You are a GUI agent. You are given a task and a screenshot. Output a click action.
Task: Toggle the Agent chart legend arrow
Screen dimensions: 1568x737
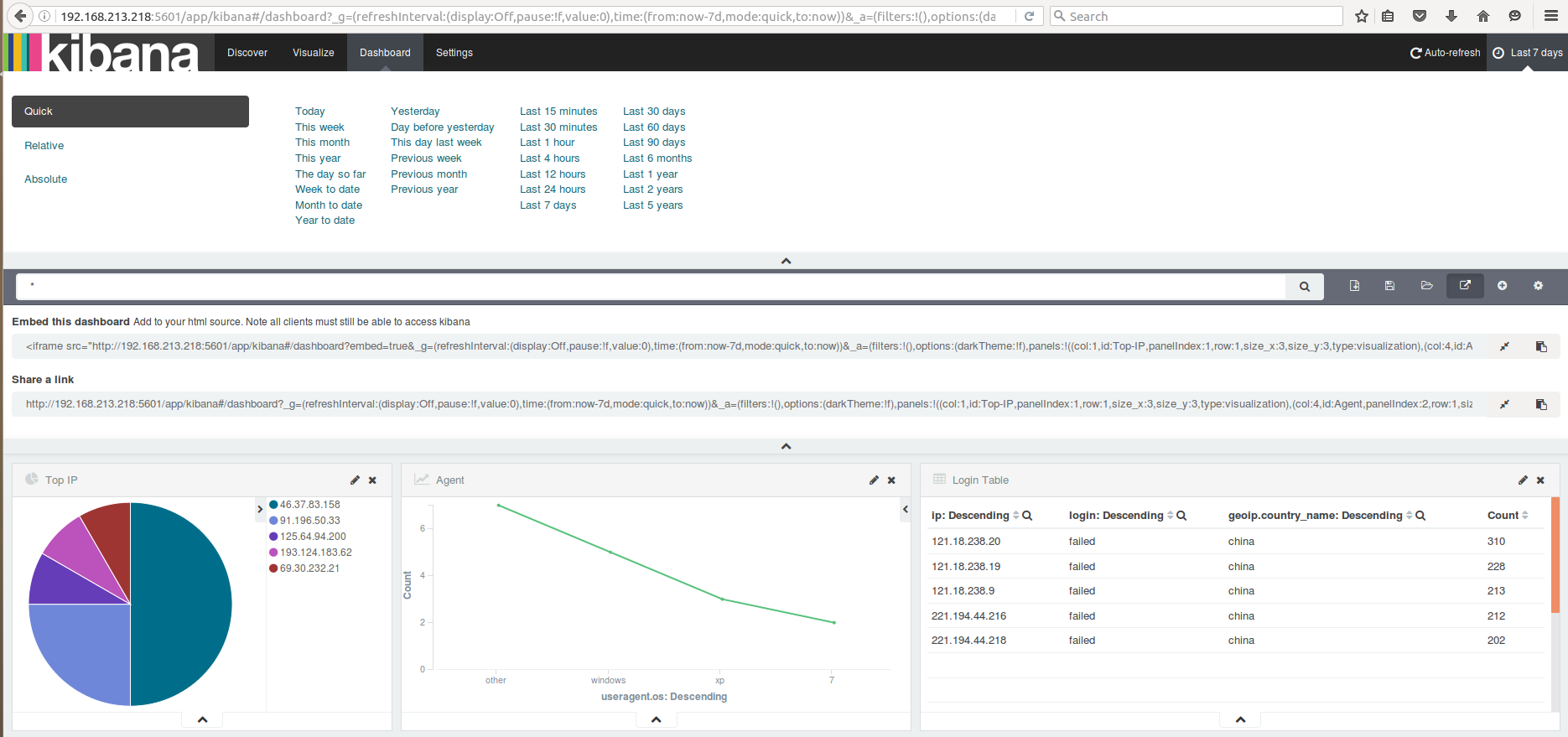[905, 509]
